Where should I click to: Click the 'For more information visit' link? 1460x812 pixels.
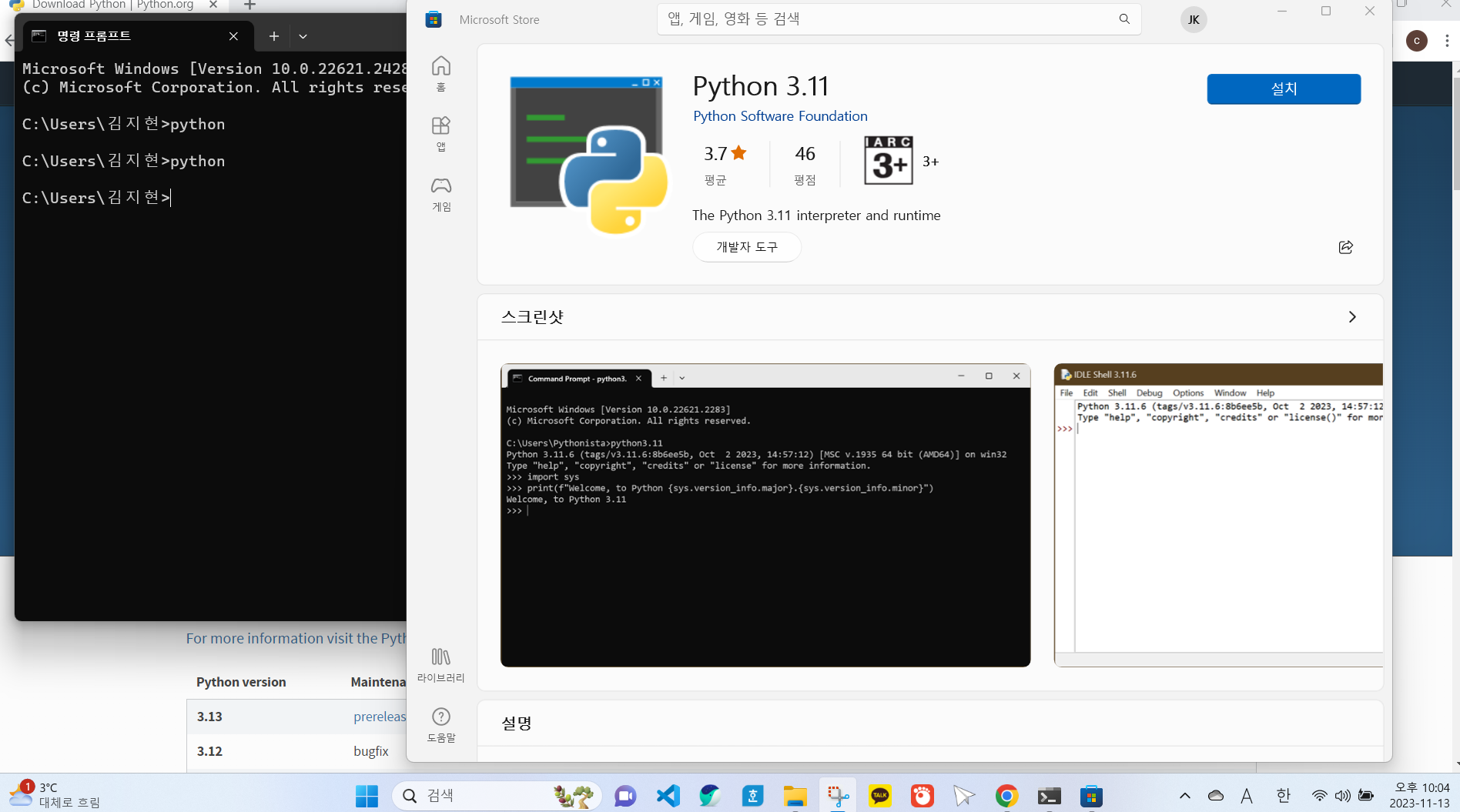(296, 639)
